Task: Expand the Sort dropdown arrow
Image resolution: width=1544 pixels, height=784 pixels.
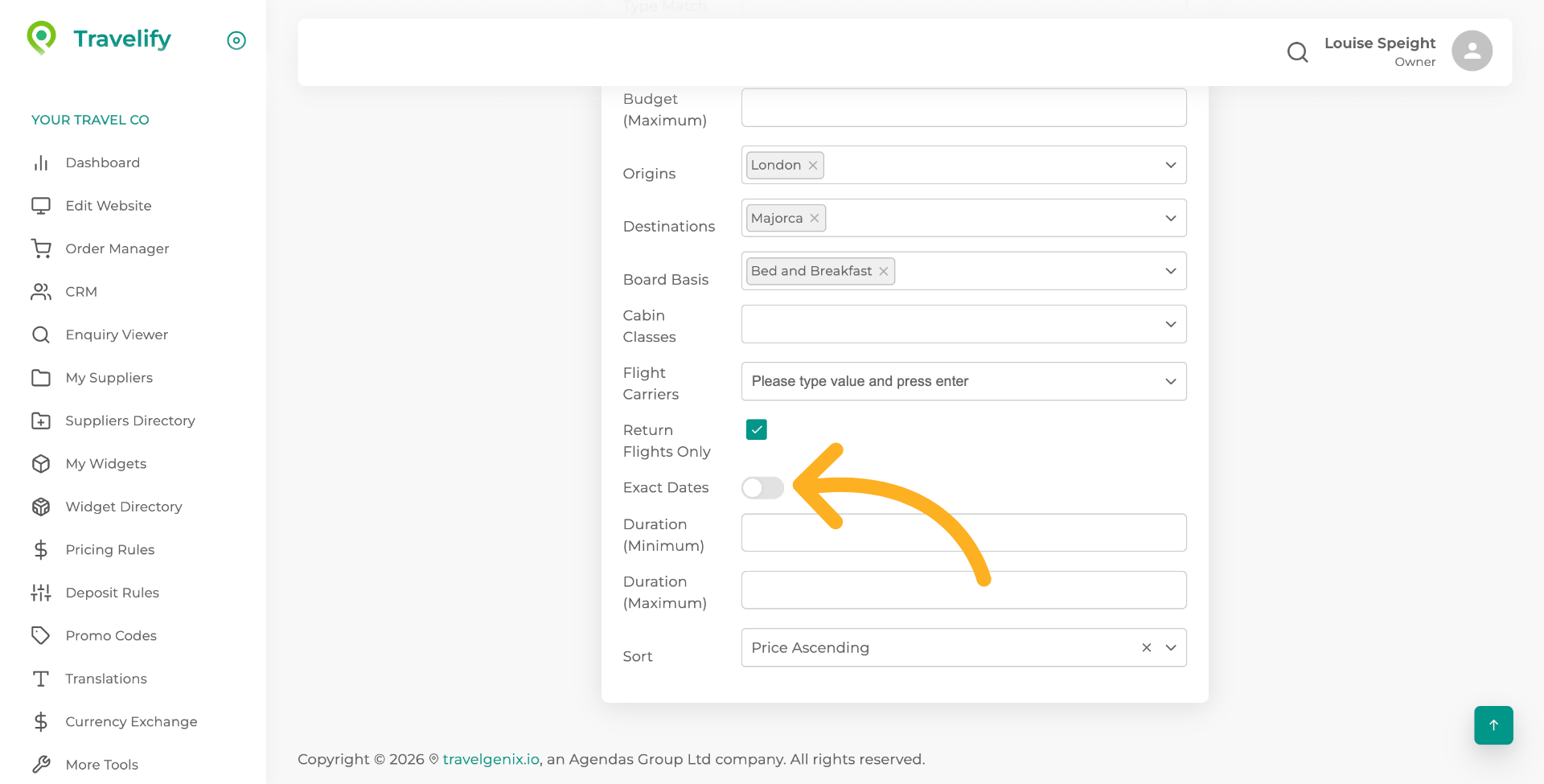Action: click(1171, 648)
